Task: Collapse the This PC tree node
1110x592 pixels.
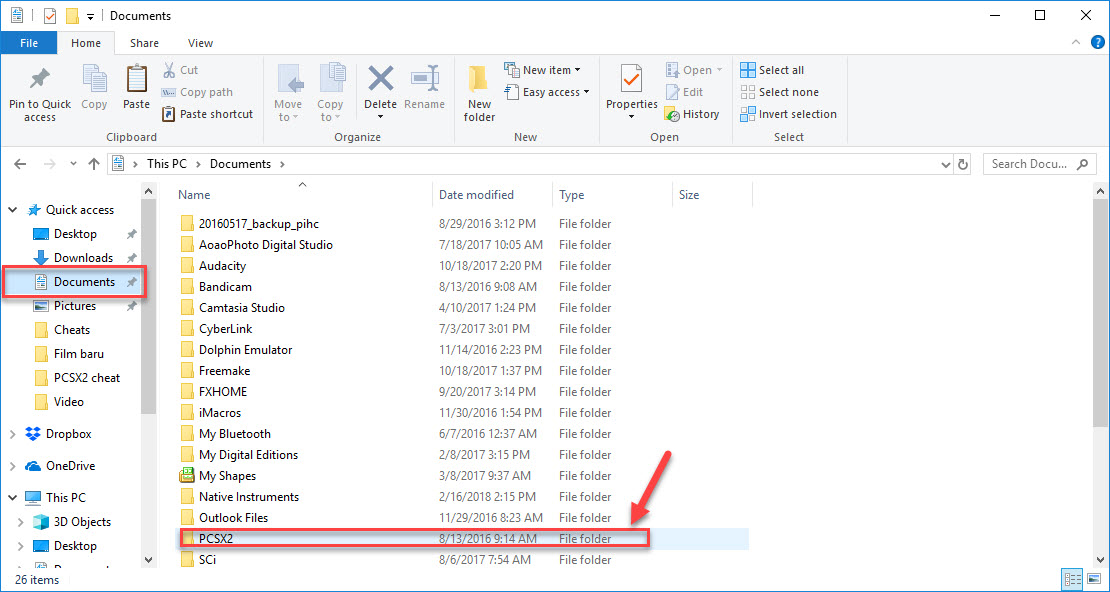Action: [x=13, y=498]
